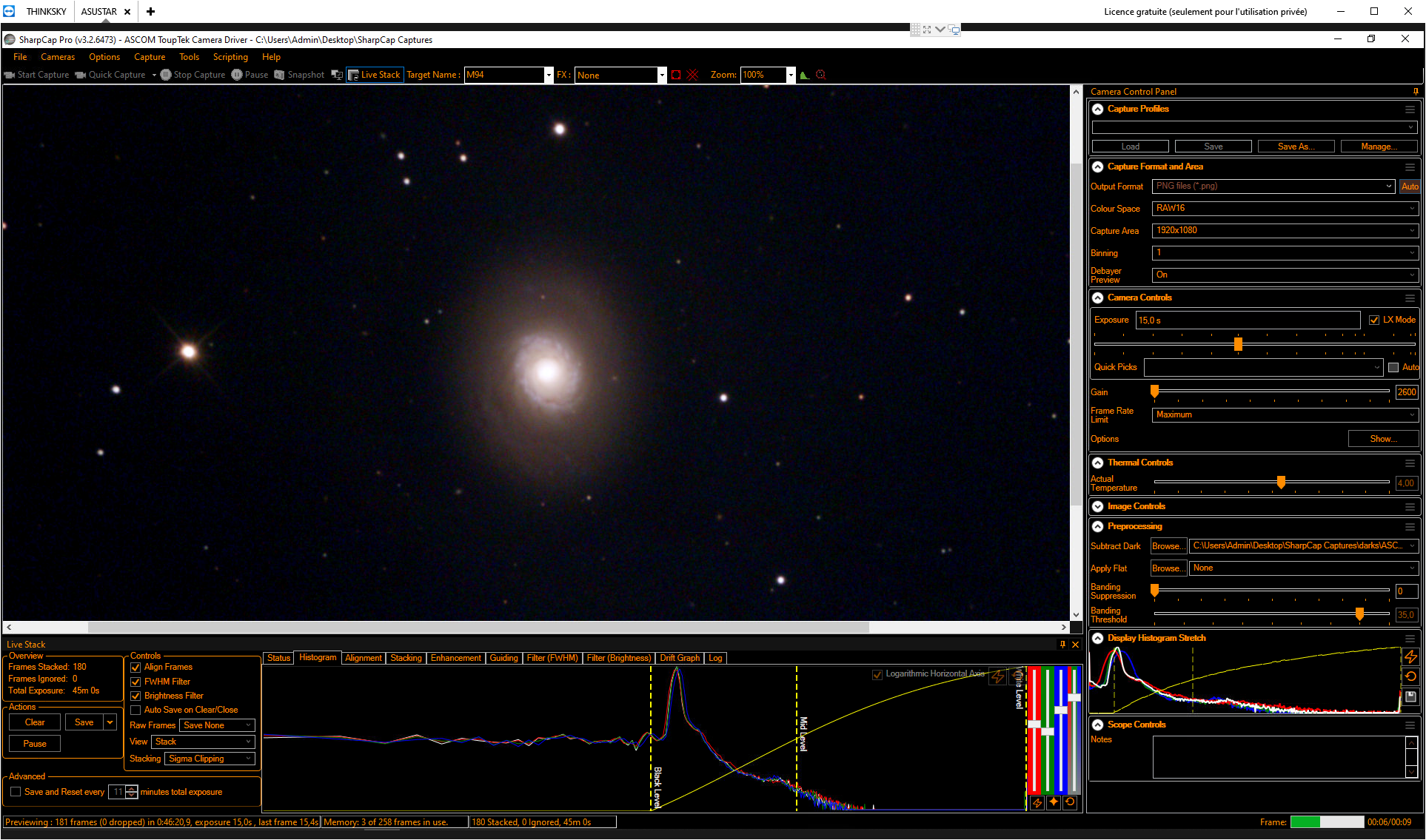
Task: Click the auto-stretch lightning in Display Histogram Stretch
Action: point(1410,656)
